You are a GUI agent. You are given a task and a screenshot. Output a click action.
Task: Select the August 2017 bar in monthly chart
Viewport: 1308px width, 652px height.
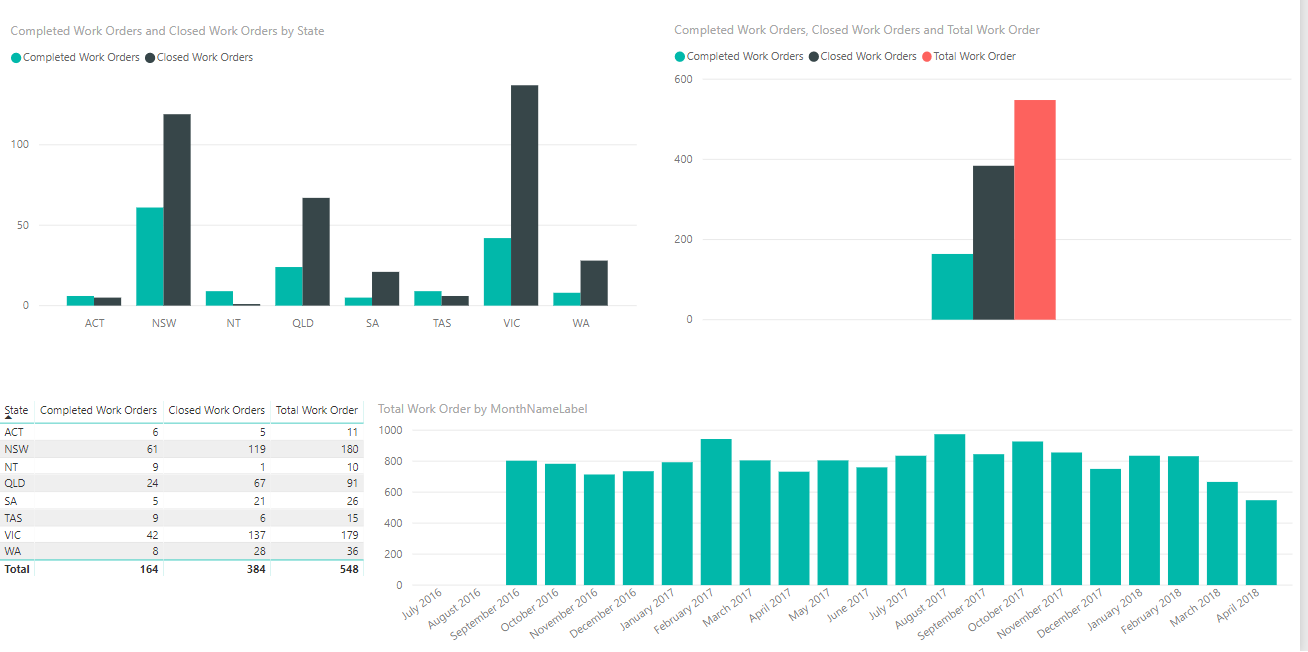click(950, 509)
